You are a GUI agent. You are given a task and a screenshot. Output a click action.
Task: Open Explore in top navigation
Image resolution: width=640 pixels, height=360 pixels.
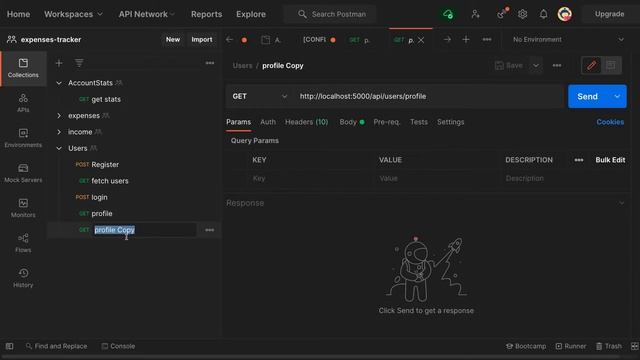pyautogui.click(x=251, y=14)
